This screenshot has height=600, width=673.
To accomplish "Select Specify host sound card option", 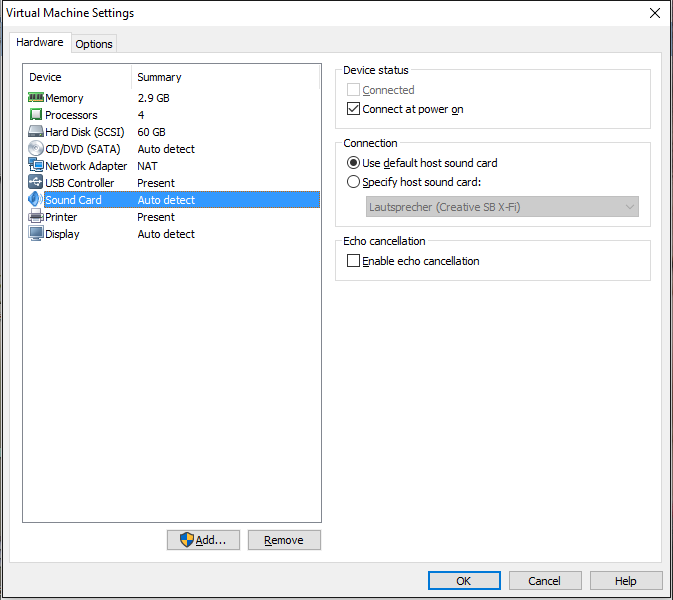I will point(353,182).
